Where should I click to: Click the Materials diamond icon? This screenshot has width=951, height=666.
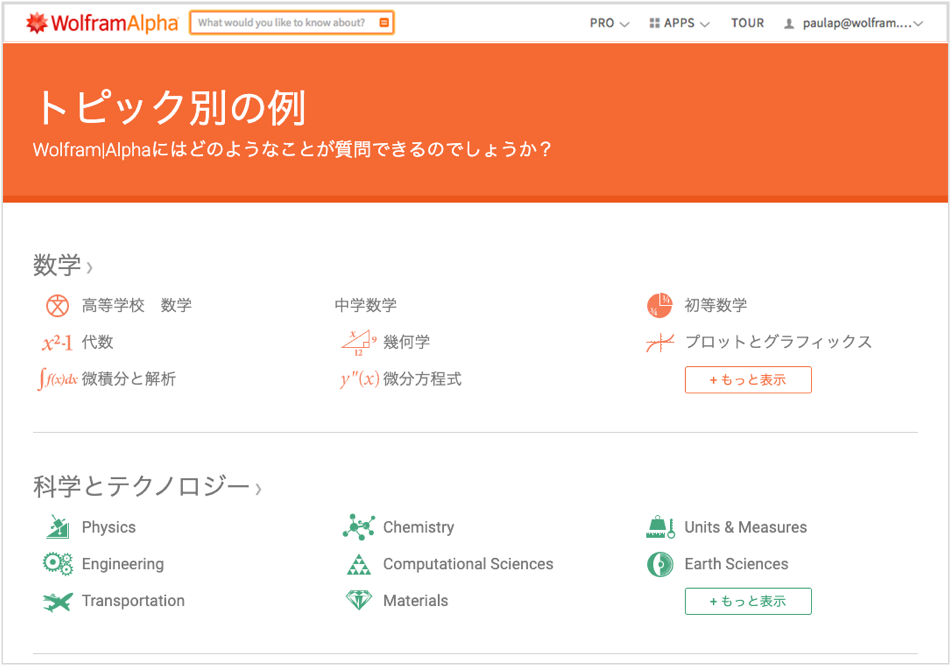point(358,601)
